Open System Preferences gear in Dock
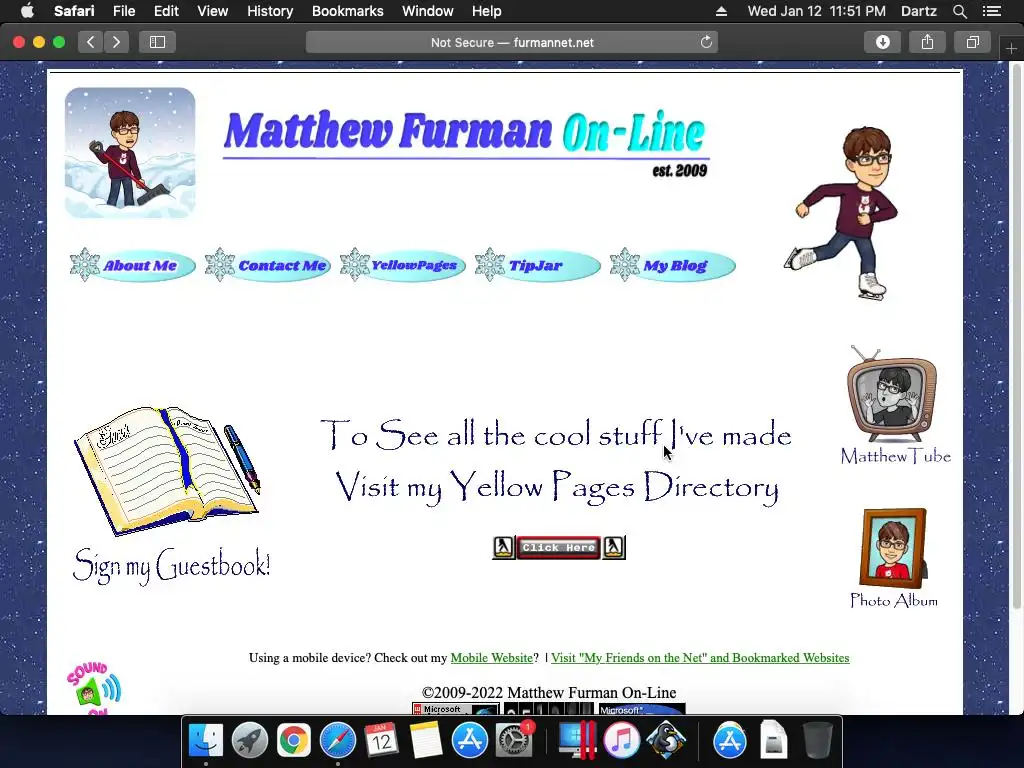Viewport: 1024px width, 768px height. pyautogui.click(x=514, y=741)
